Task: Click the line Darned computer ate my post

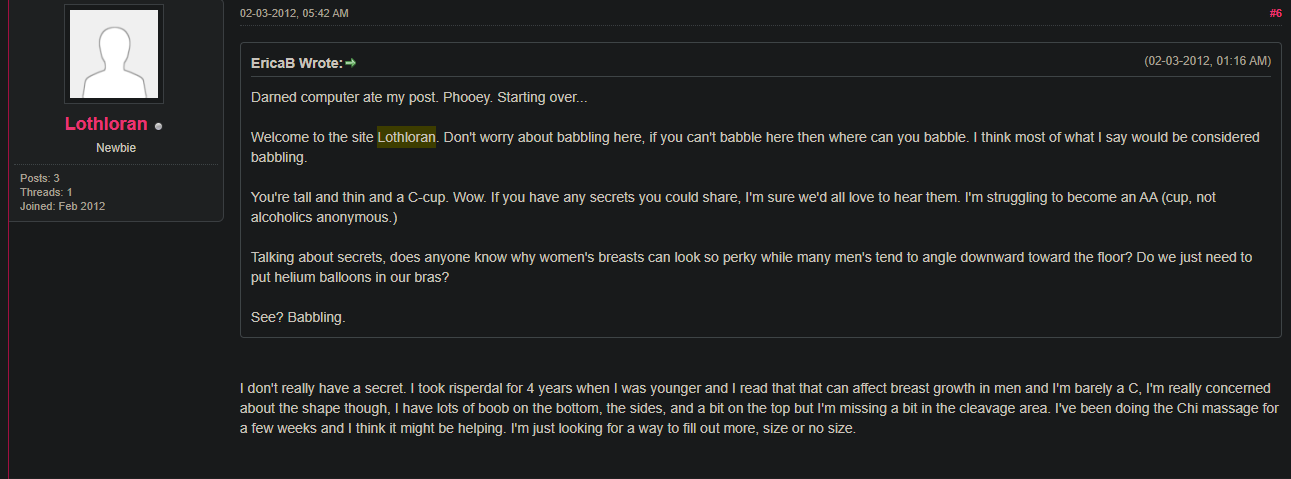Action: point(419,97)
